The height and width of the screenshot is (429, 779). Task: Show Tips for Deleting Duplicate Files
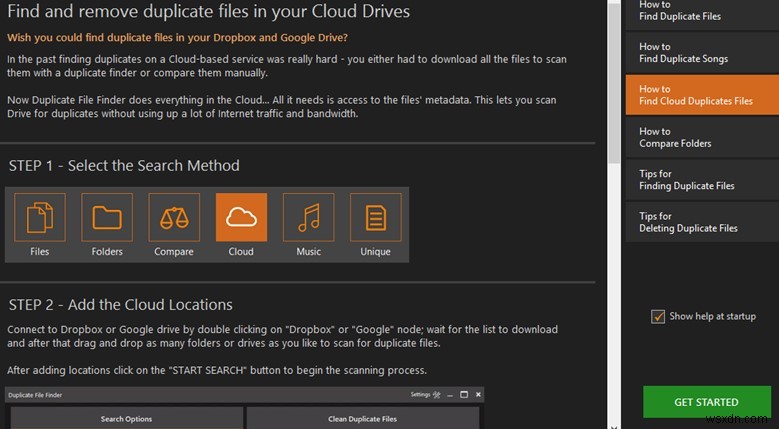(701, 222)
